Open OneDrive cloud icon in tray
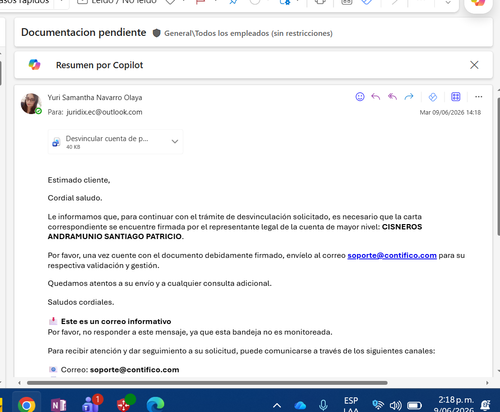Screen dimensions: 500x412 [300, 405]
